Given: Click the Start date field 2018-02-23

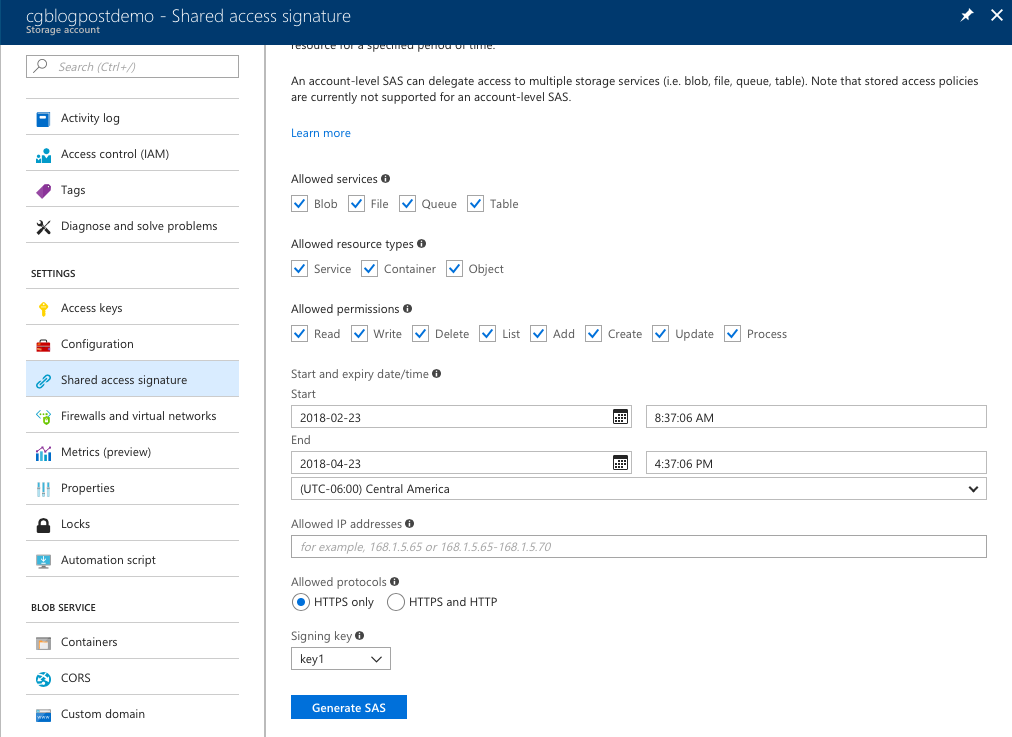Looking at the screenshot, I should pyautogui.click(x=461, y=417).
